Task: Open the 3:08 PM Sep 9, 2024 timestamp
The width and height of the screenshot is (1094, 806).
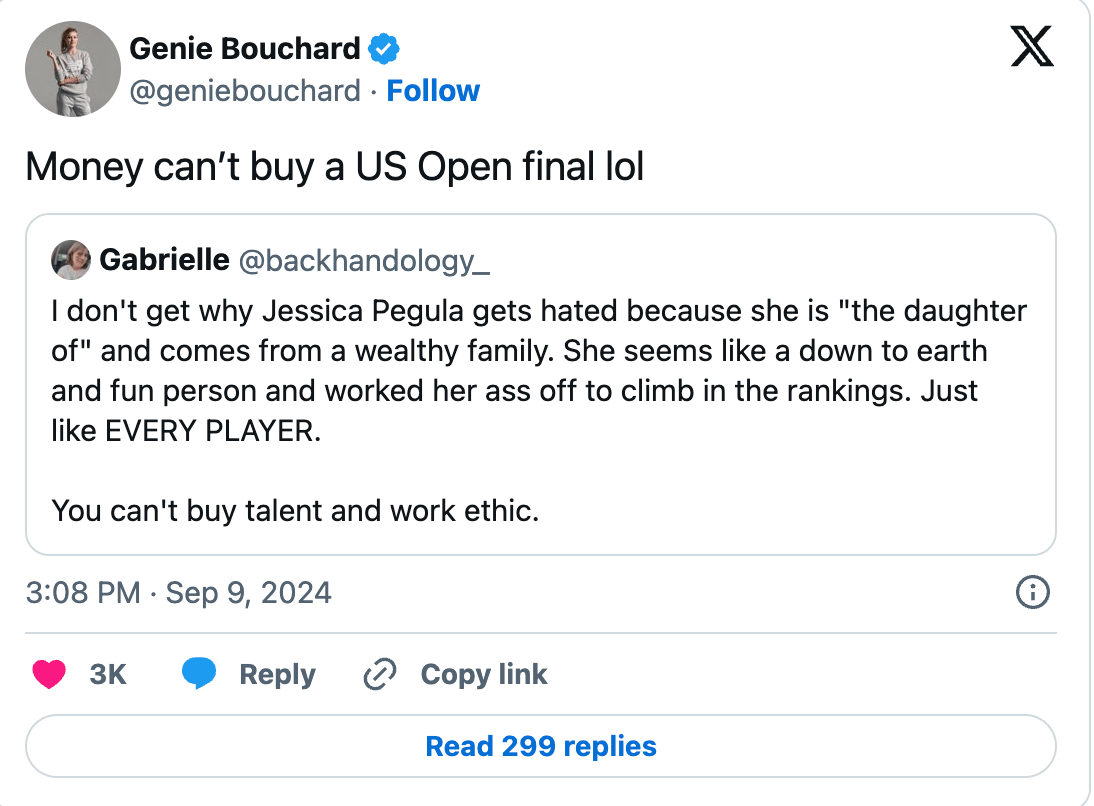Action: tap(178, 593)
